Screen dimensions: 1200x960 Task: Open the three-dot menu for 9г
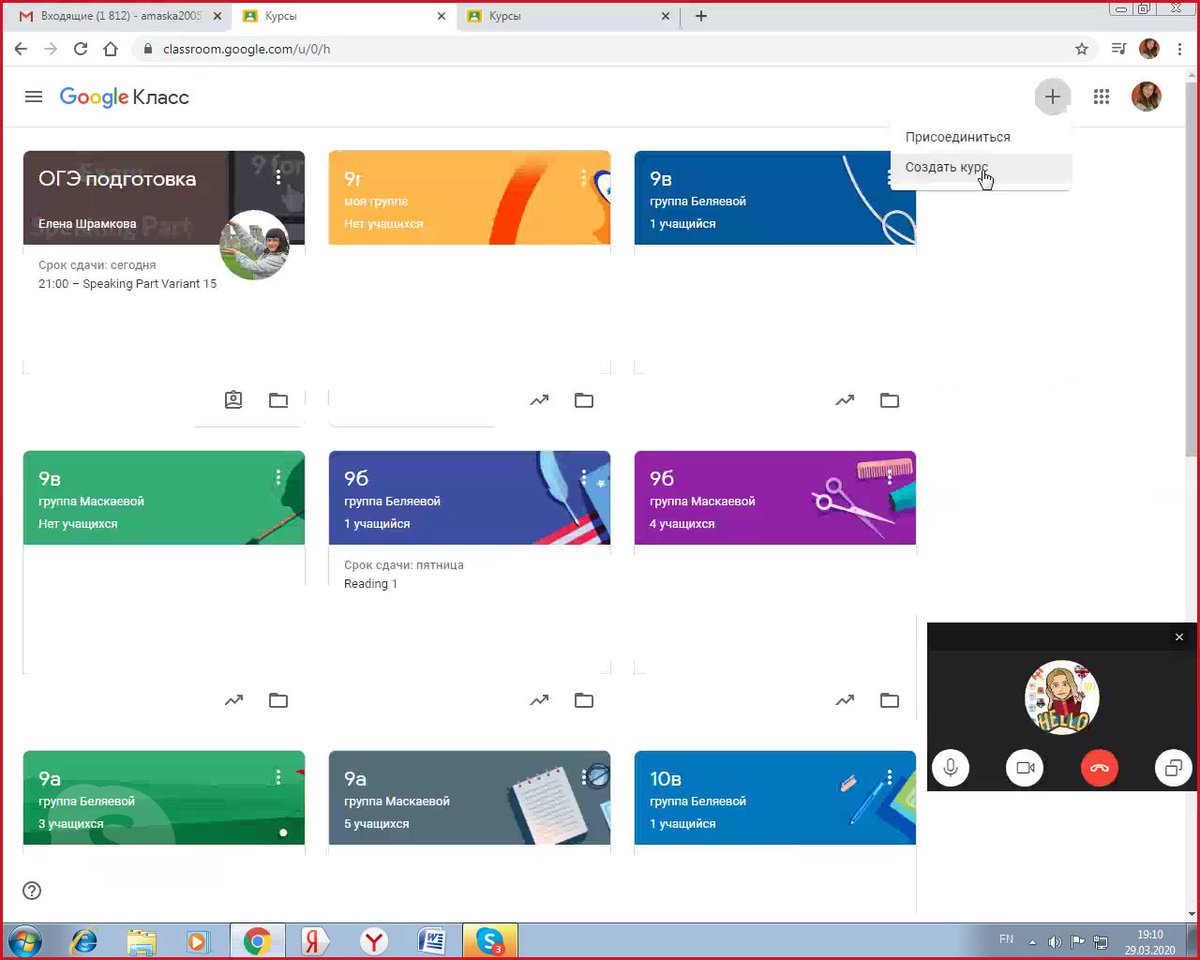click(x=584, y=178)
